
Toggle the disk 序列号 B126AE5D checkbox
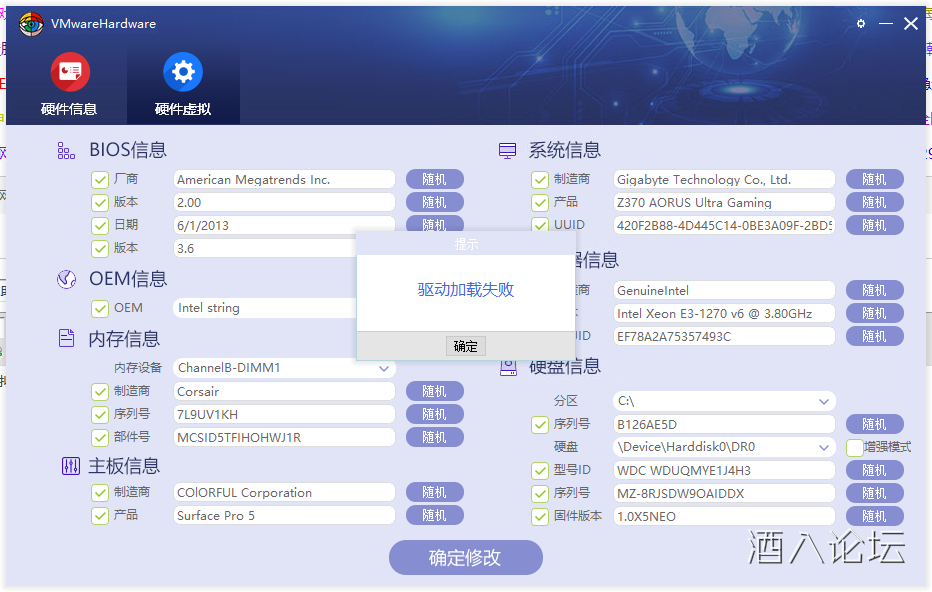coord(540,424)
